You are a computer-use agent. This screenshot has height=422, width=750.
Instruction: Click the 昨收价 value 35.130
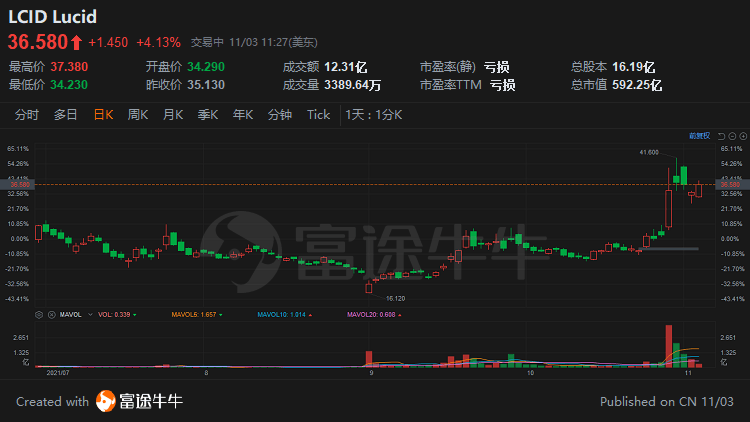click(206, 85)
